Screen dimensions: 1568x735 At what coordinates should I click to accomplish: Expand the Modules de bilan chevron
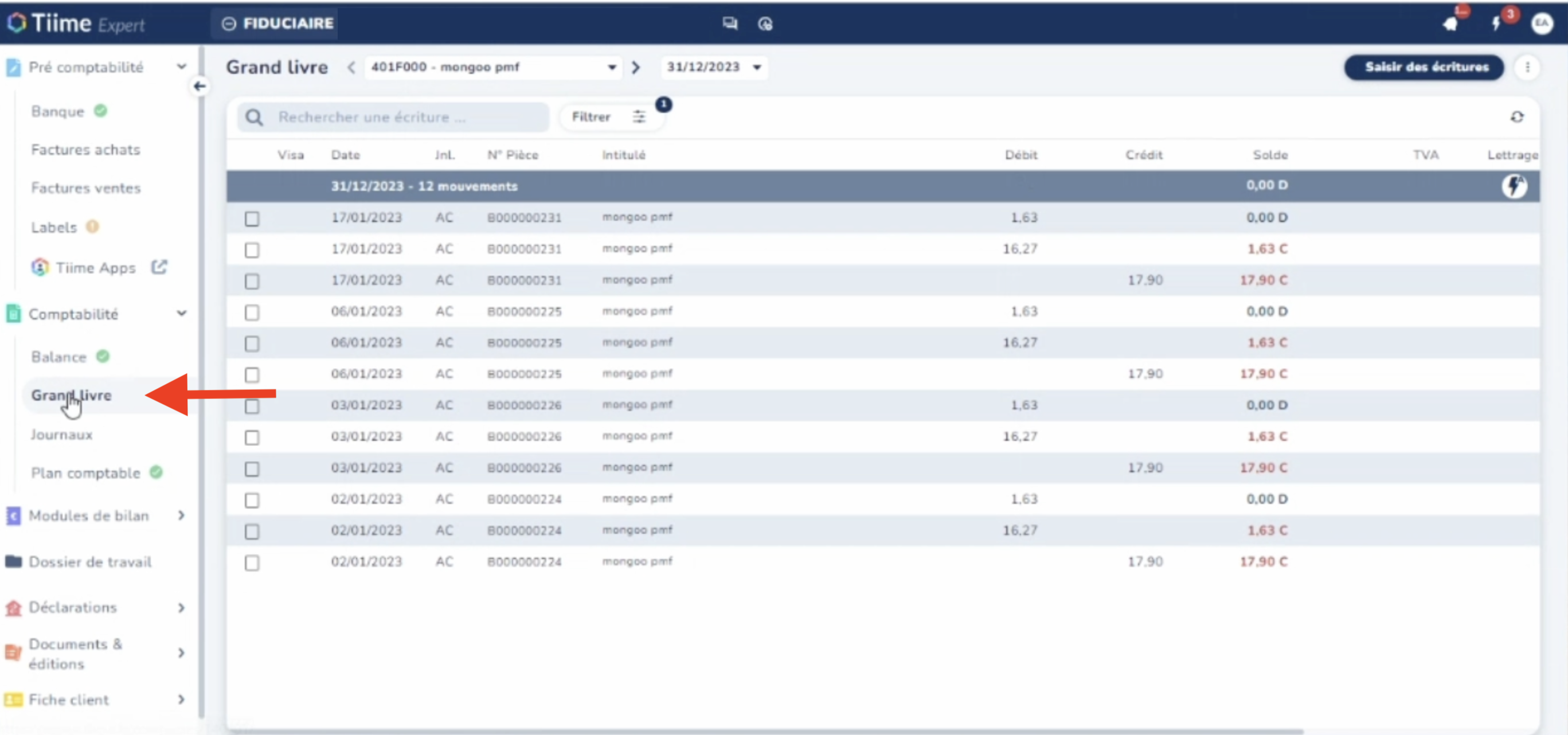pos(181,515)
